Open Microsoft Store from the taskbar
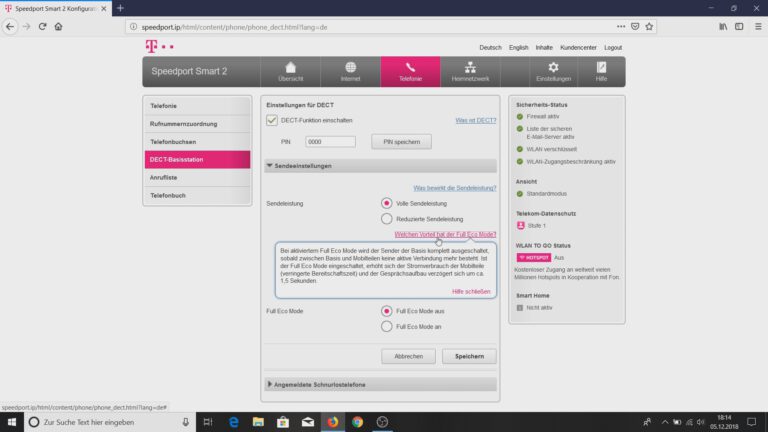This screenshot has height=432, width=768. 283,422
